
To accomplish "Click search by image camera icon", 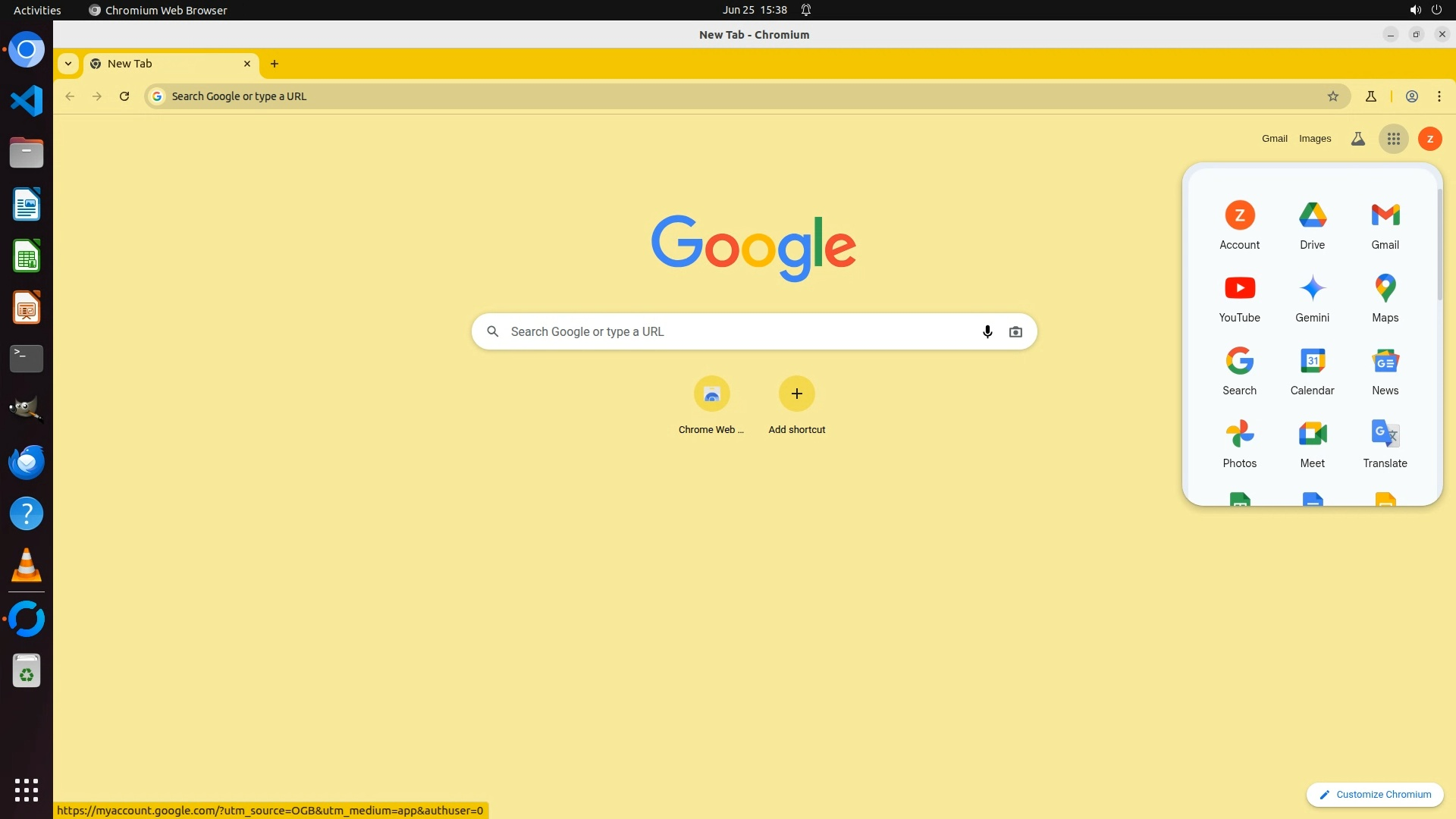I will (1015, 331).
